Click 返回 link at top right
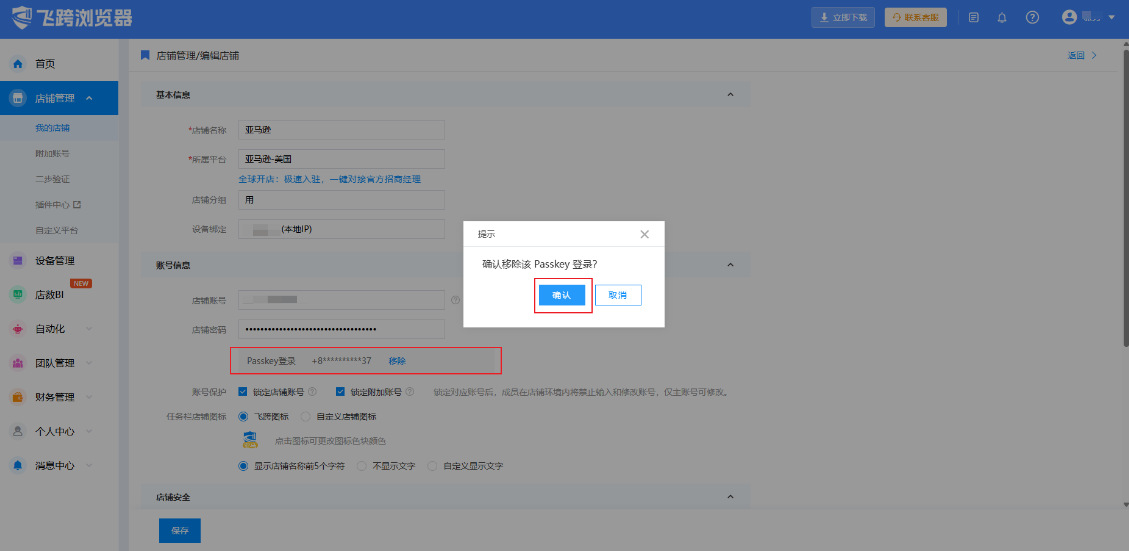Image resolution: width=1129 pixels, height=551 pixels. pos(1076,55)
